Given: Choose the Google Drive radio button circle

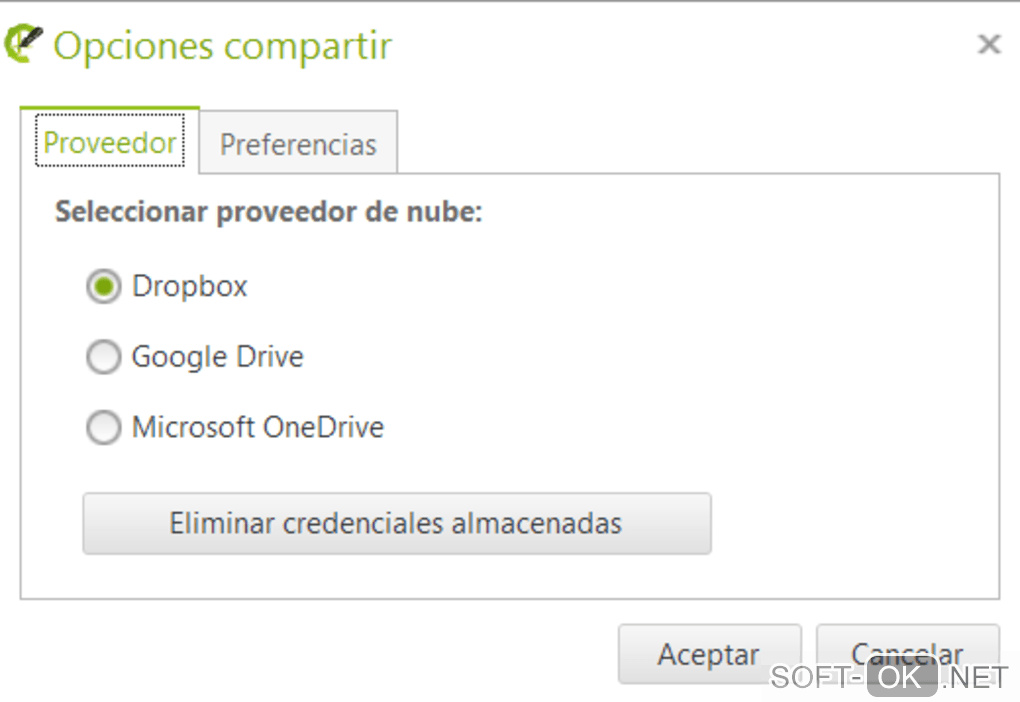Looking at the screenshot, I should point(103,357).
